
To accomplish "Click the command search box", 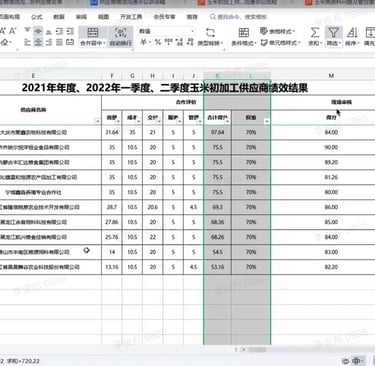I will pyautogui.click(x=239, y=17).
